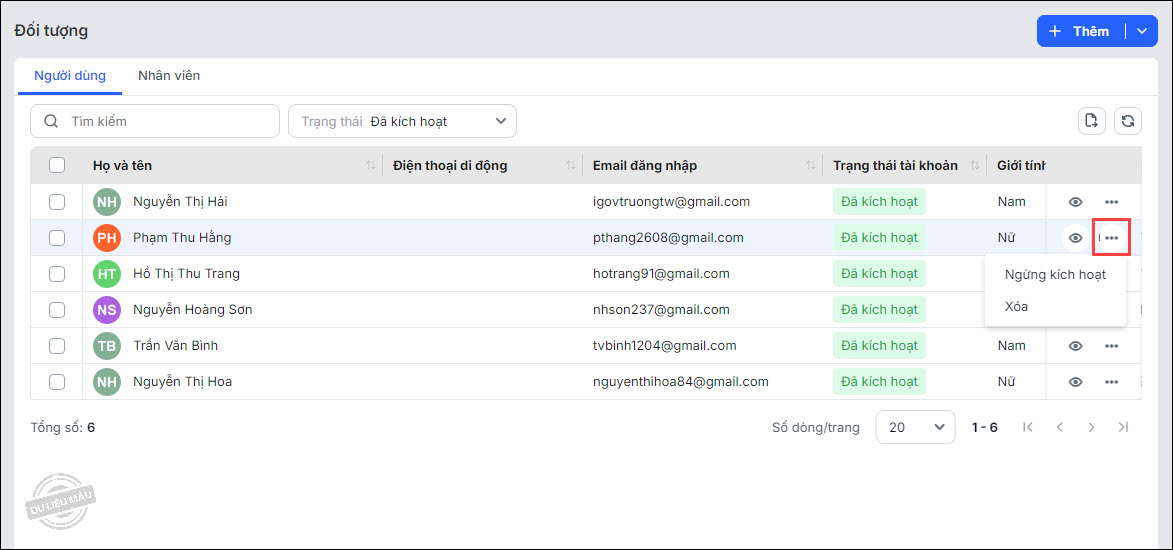This screenshot has width=1173, height=550.
Task: Open more options for Trần Văn Bình
Action: click(x=1111, y=346)
